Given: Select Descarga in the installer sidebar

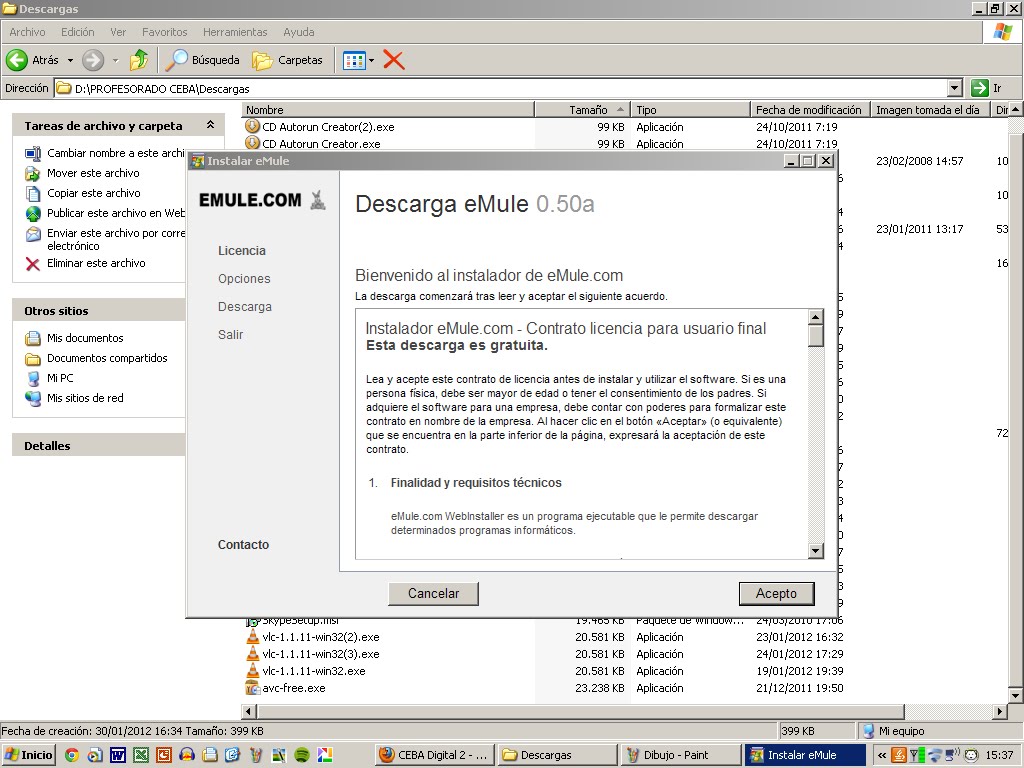Looking at the screenshot, I should coord(245,307).
